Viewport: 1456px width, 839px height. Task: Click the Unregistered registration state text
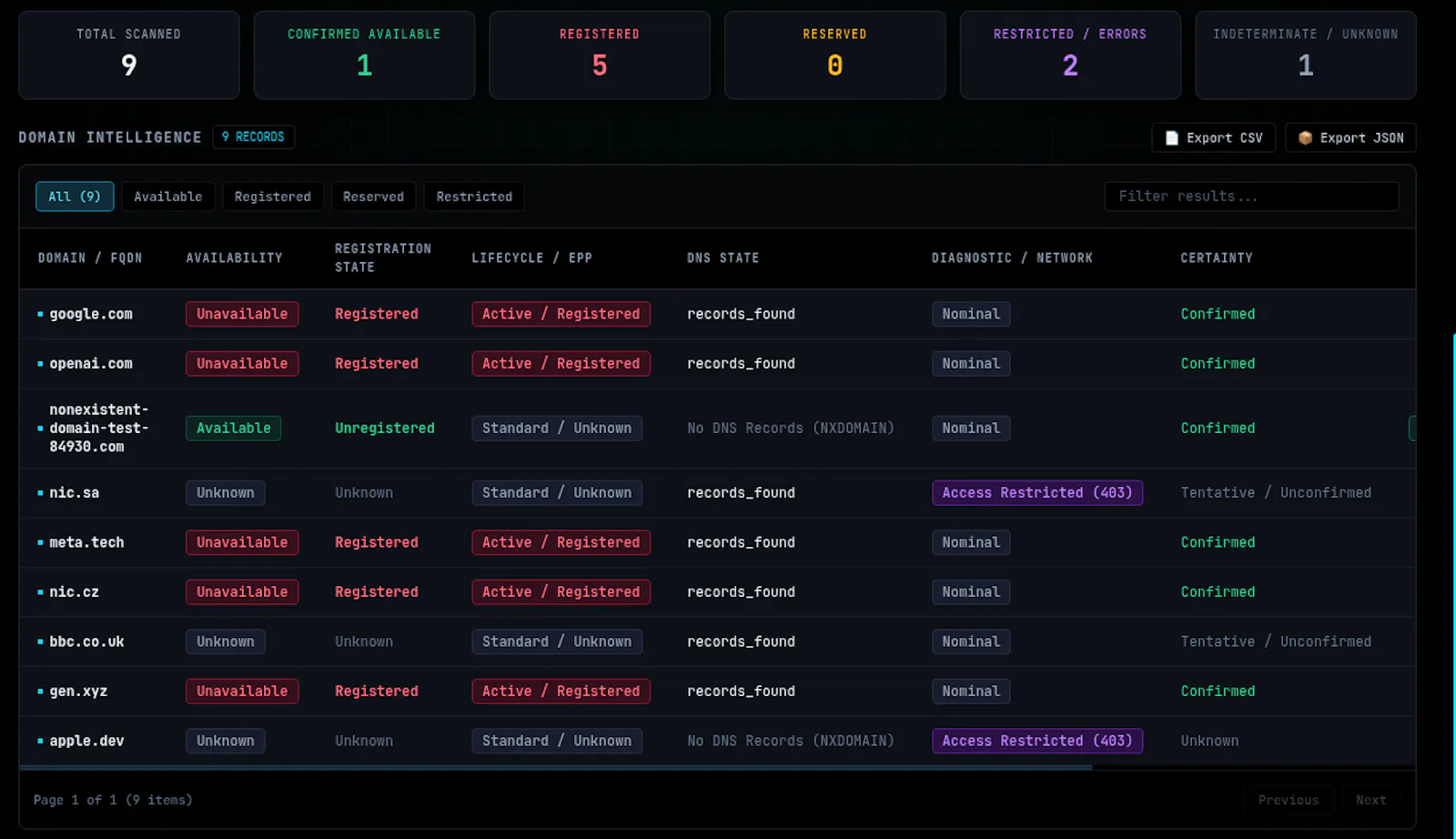(384, 428)
